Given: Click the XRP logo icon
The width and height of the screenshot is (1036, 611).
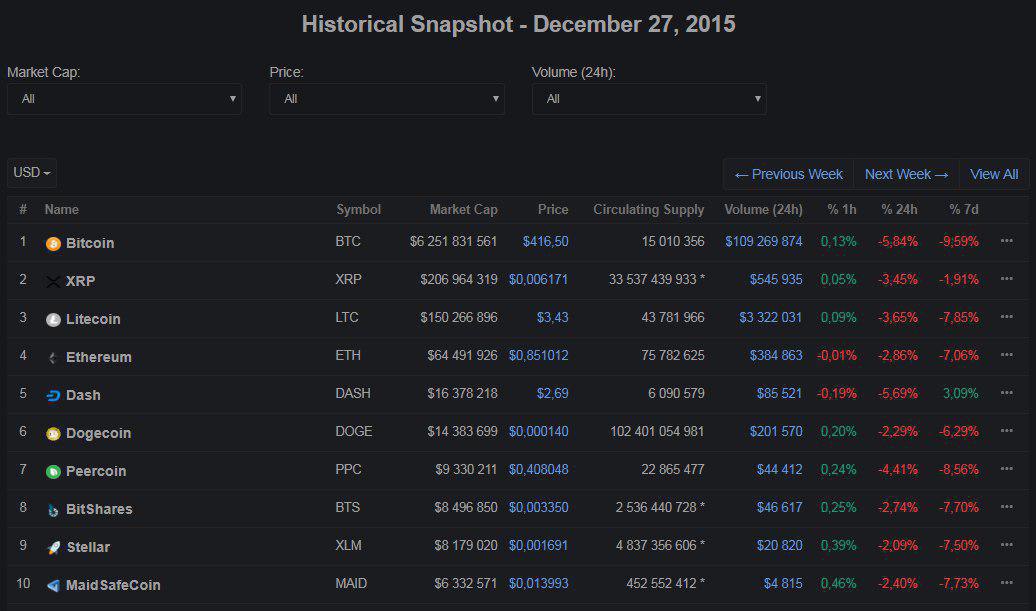Looking at the screenshot, I should [x=53, y=282].
